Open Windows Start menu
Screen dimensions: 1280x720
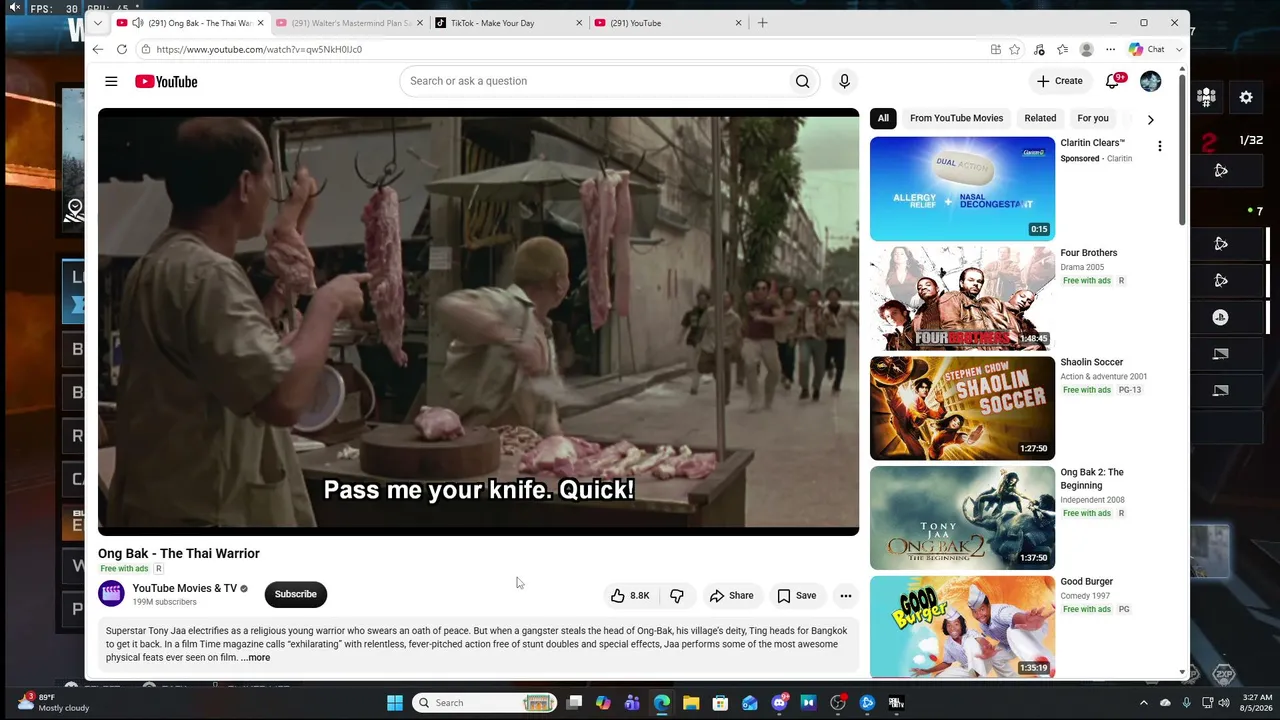[395, 703]
